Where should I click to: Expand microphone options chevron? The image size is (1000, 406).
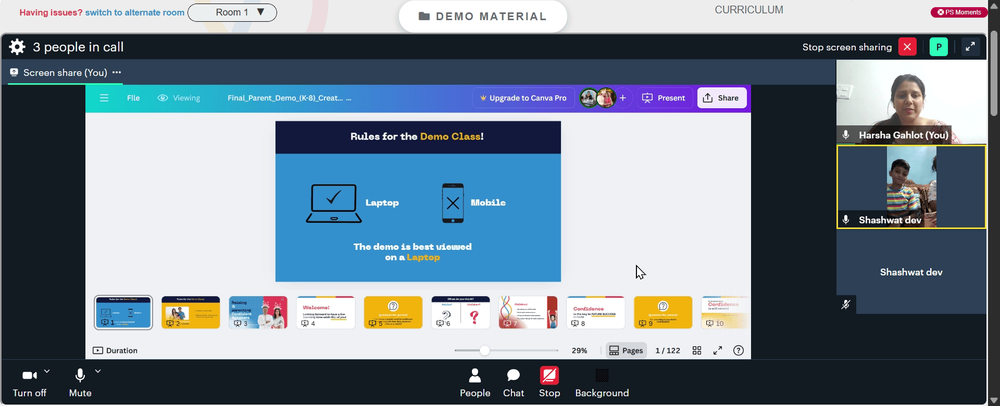click(98, 371)
